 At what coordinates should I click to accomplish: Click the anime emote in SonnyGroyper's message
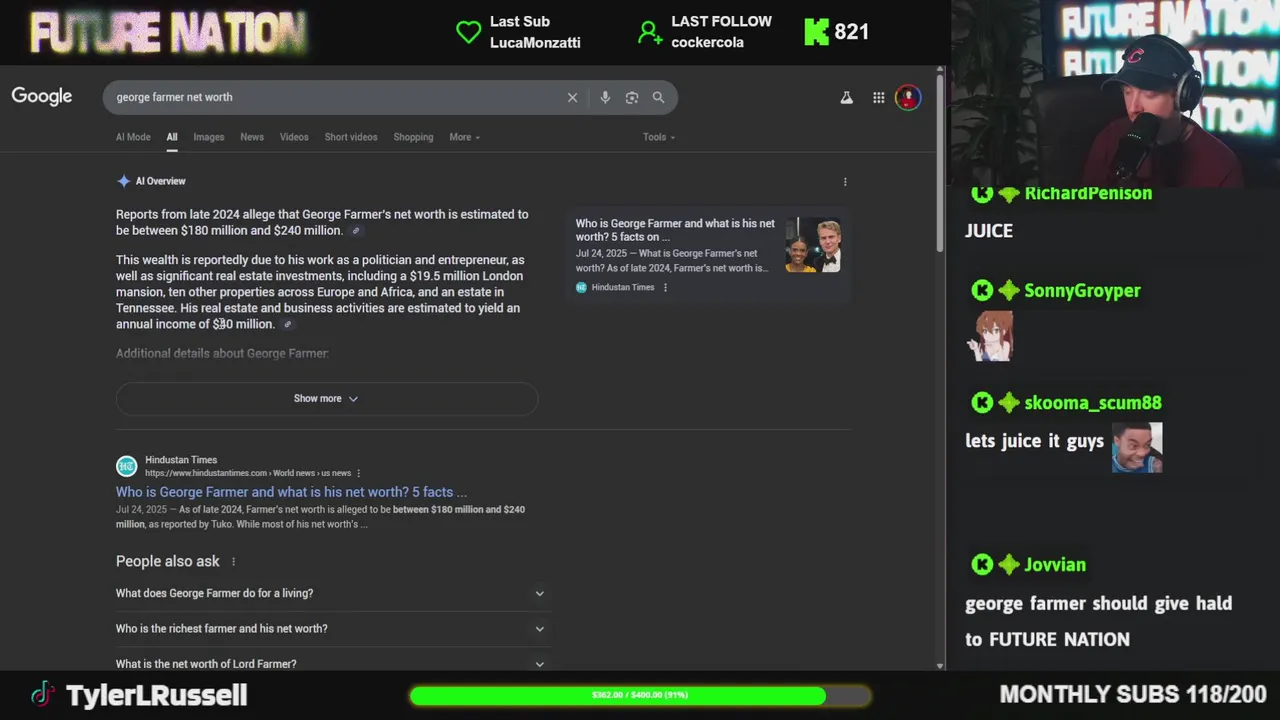(x=989, y=337)
